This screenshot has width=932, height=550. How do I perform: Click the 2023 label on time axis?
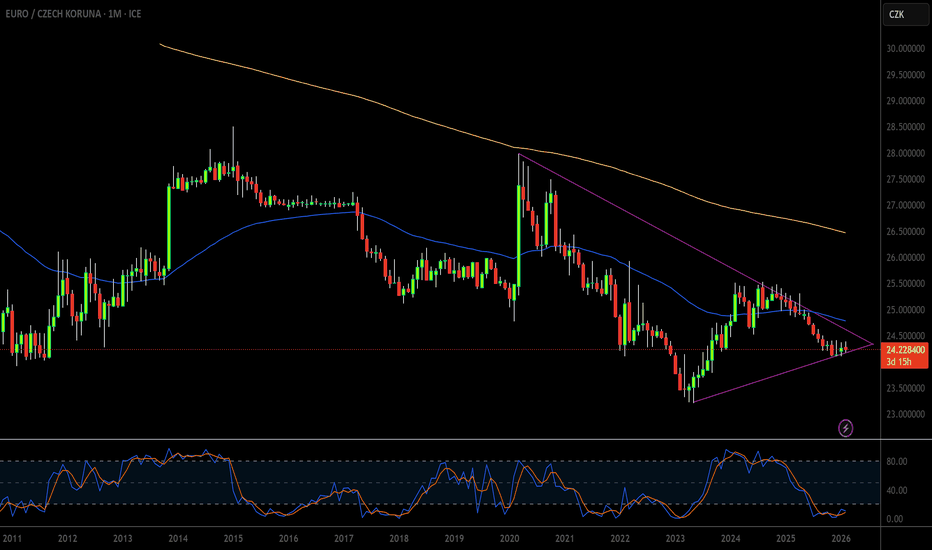tap(675, 539)
